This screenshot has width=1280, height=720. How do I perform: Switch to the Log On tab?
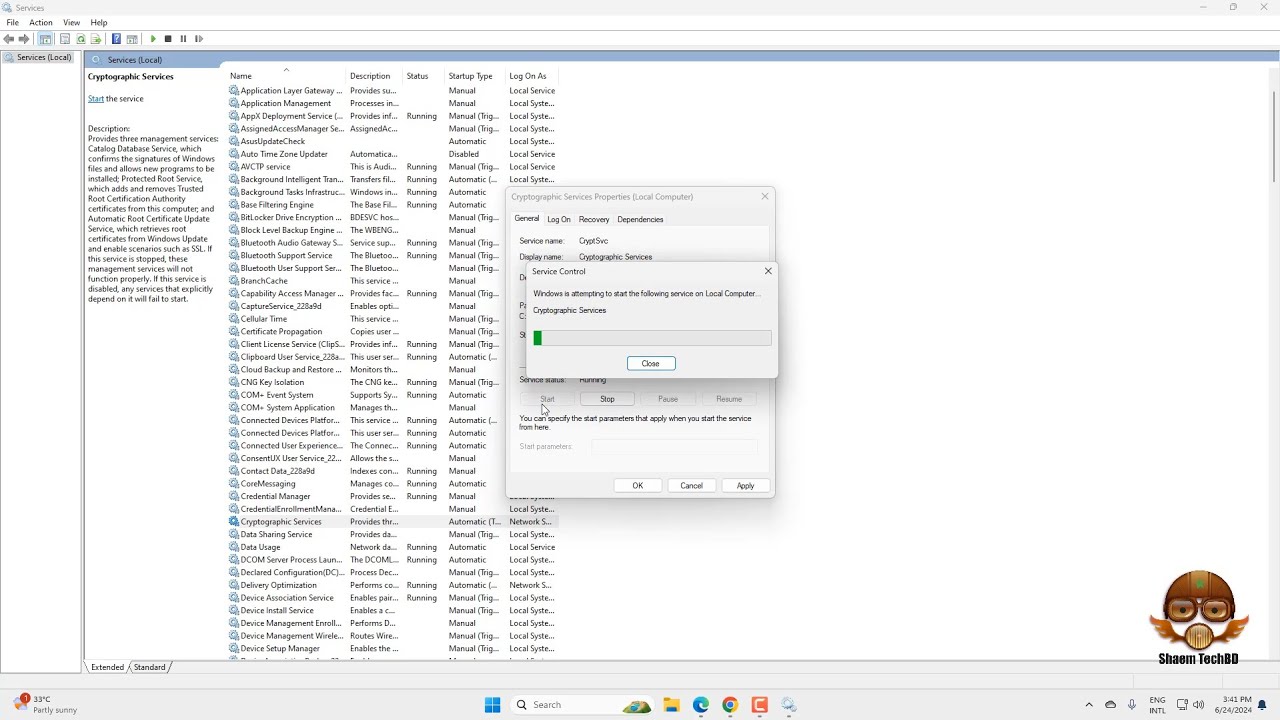point(559,219)
